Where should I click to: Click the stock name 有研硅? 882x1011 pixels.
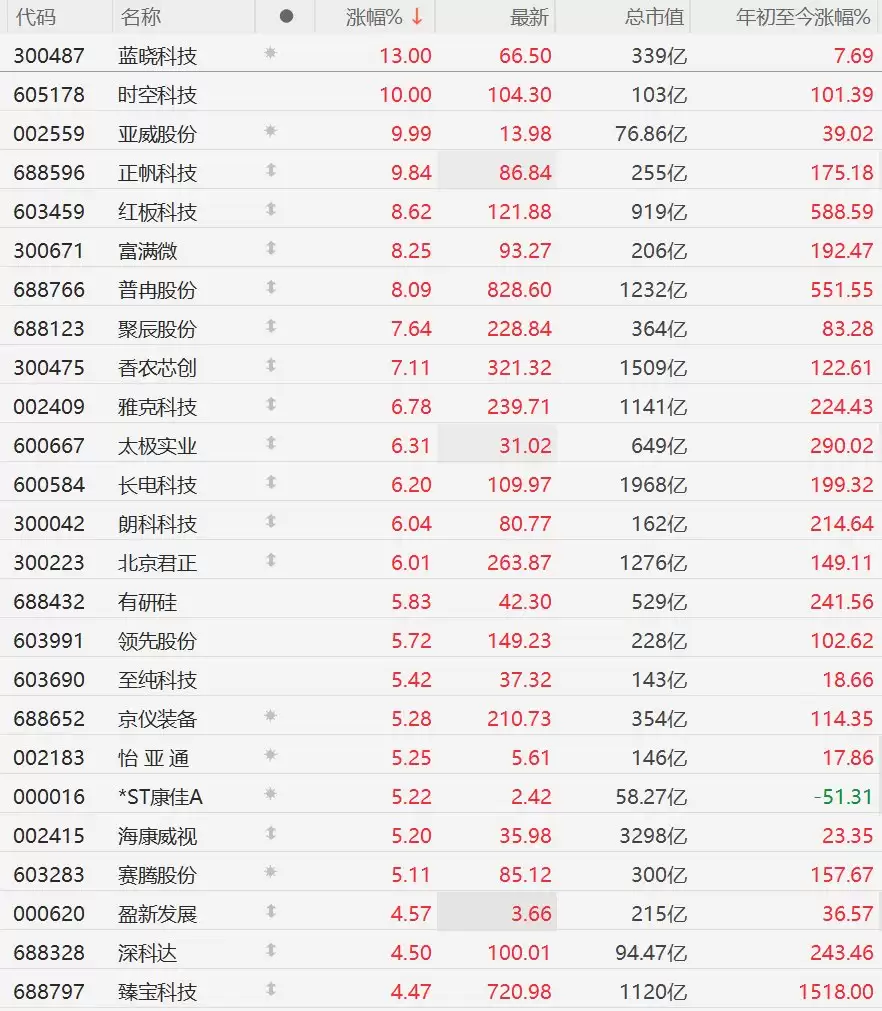tap(148, 602)
